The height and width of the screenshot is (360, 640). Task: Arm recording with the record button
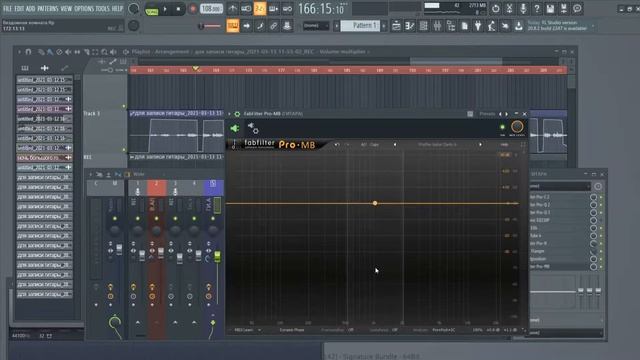point(193,9)
